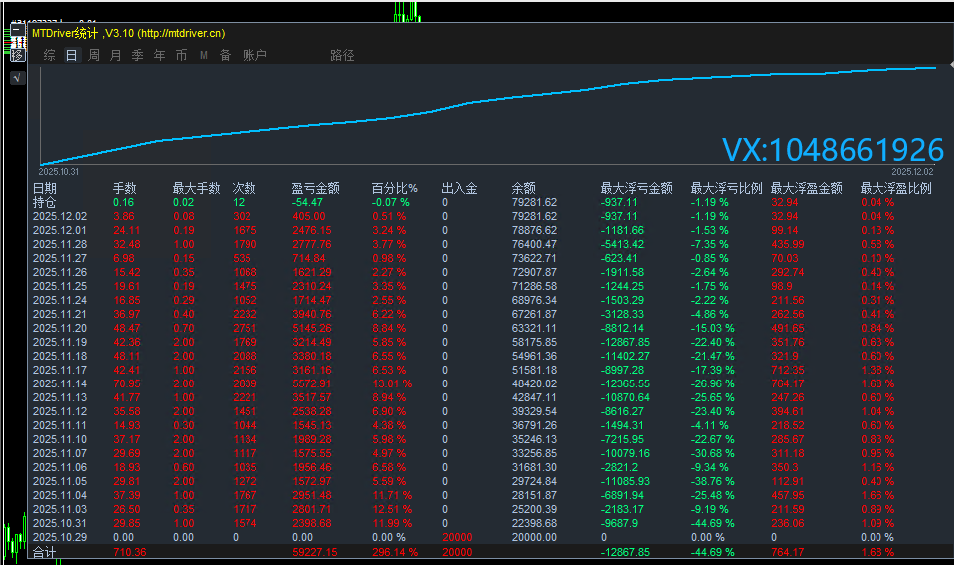The height and width of the screenshot is (565, 954).
Task: Switch to the 月 monthly tab
Action: 115,55
